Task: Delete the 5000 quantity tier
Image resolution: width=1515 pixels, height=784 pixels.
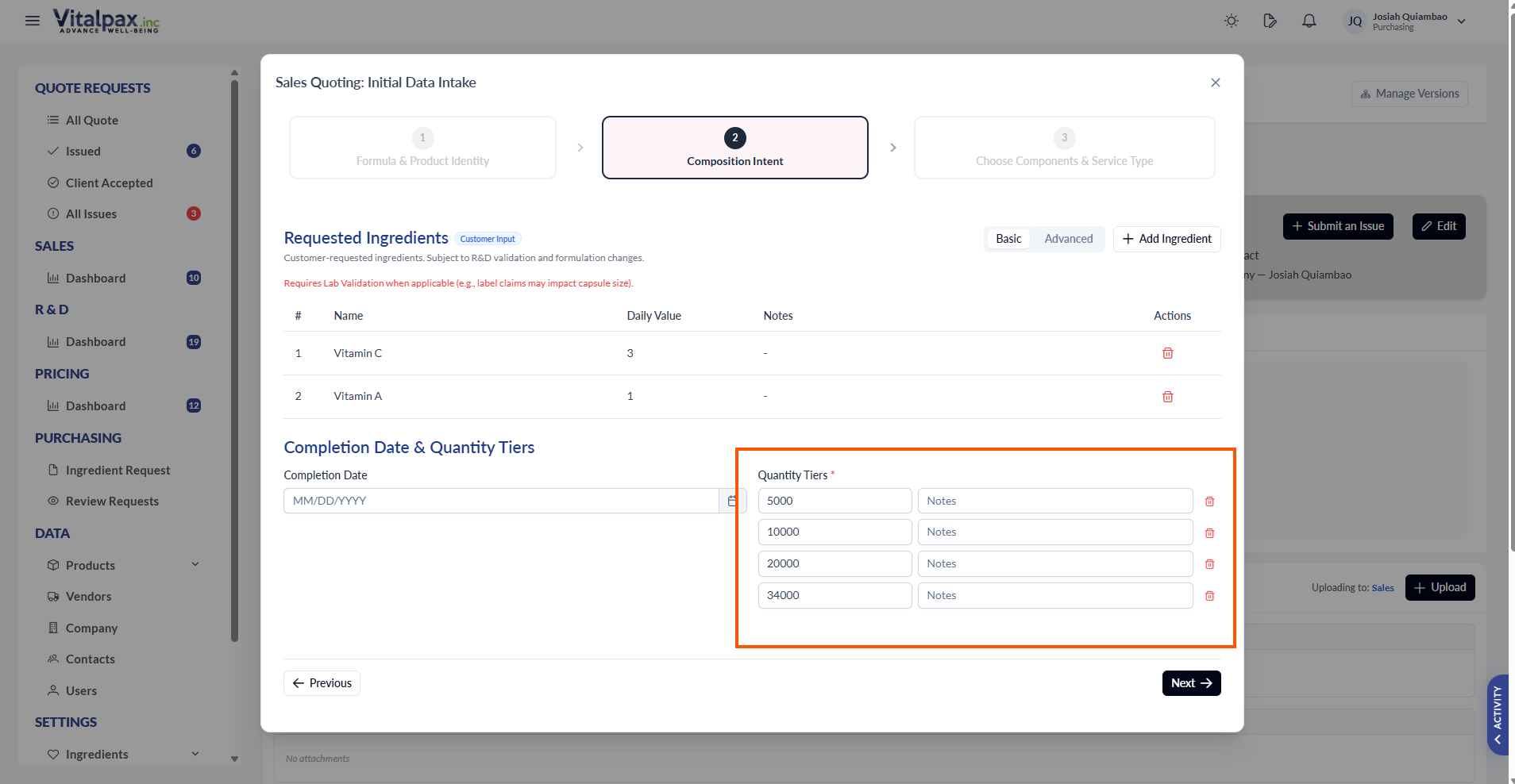Action: [1210, 502]
